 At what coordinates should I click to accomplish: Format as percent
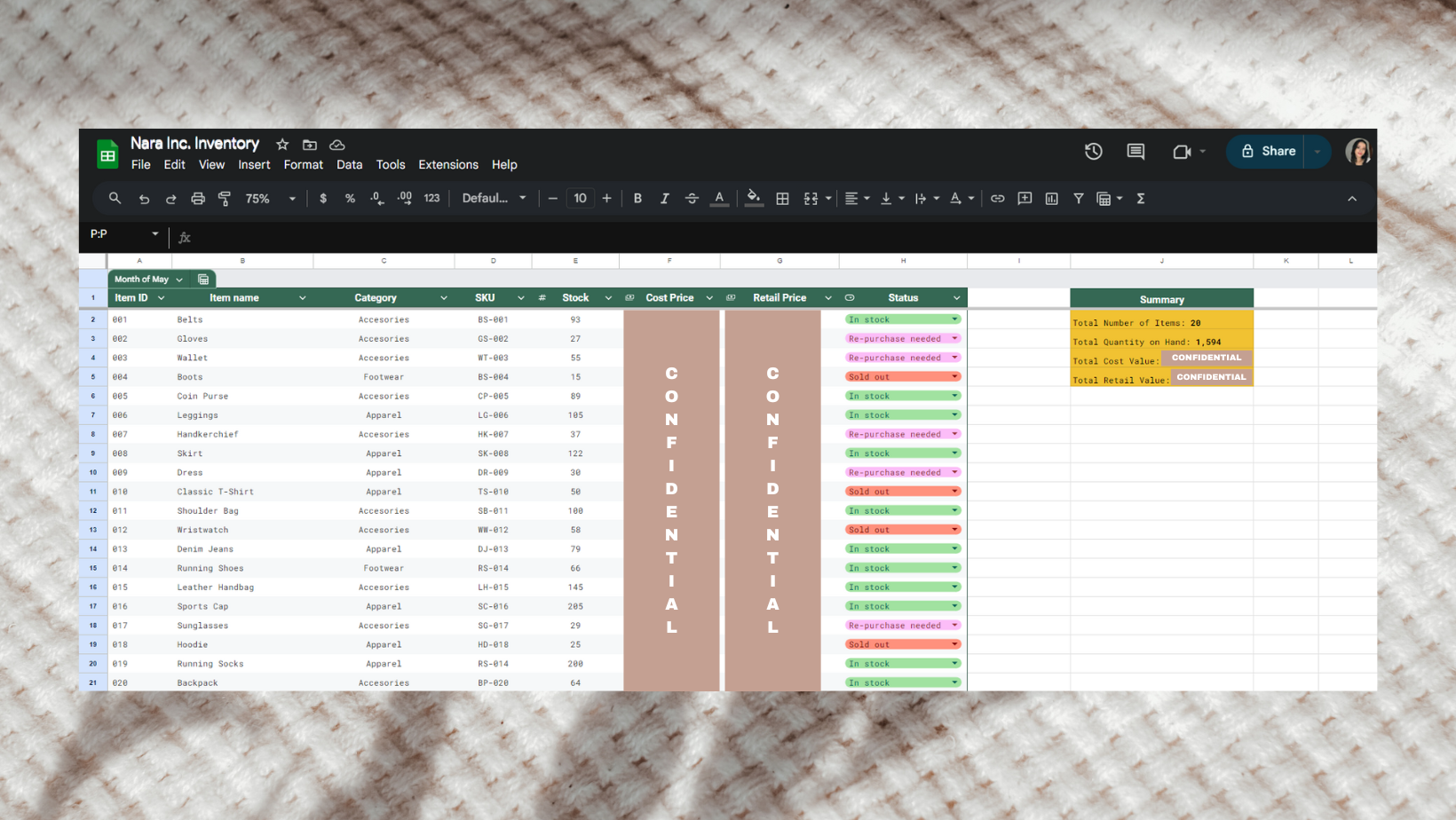click(x=350, y=199)
